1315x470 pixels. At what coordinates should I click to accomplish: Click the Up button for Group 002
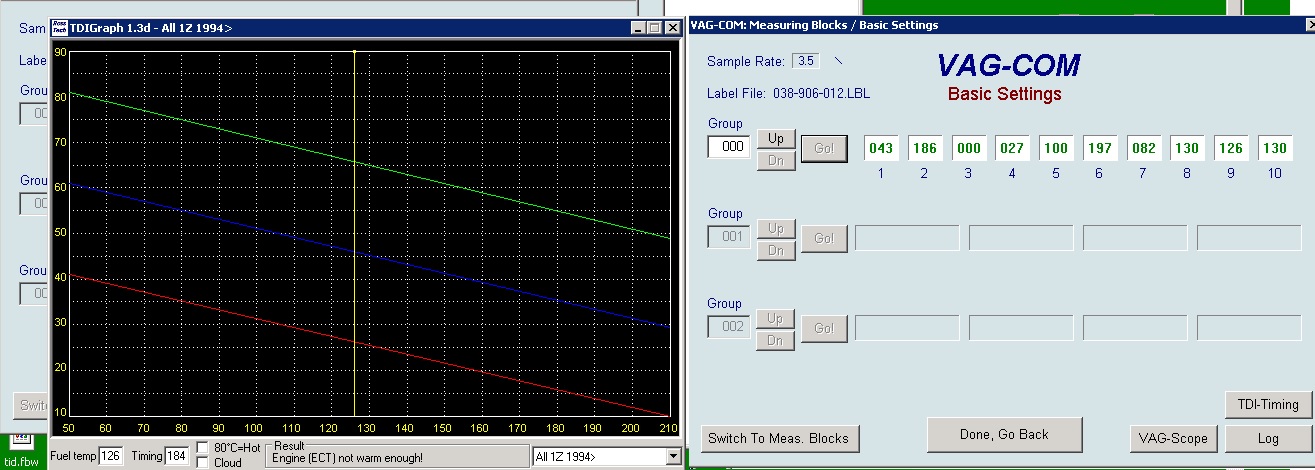776,318
